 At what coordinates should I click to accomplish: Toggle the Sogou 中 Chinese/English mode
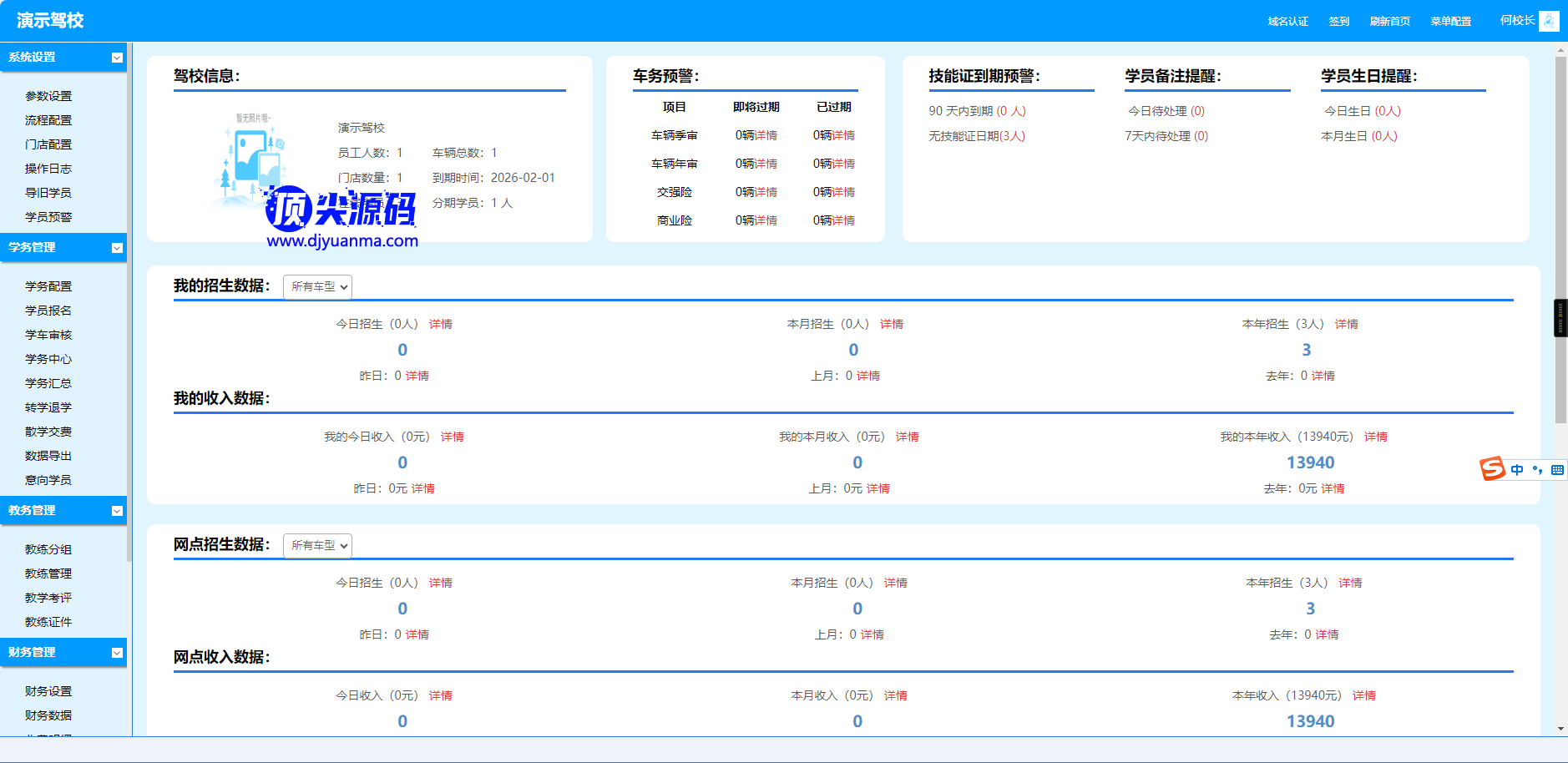tap(1517, 470)
